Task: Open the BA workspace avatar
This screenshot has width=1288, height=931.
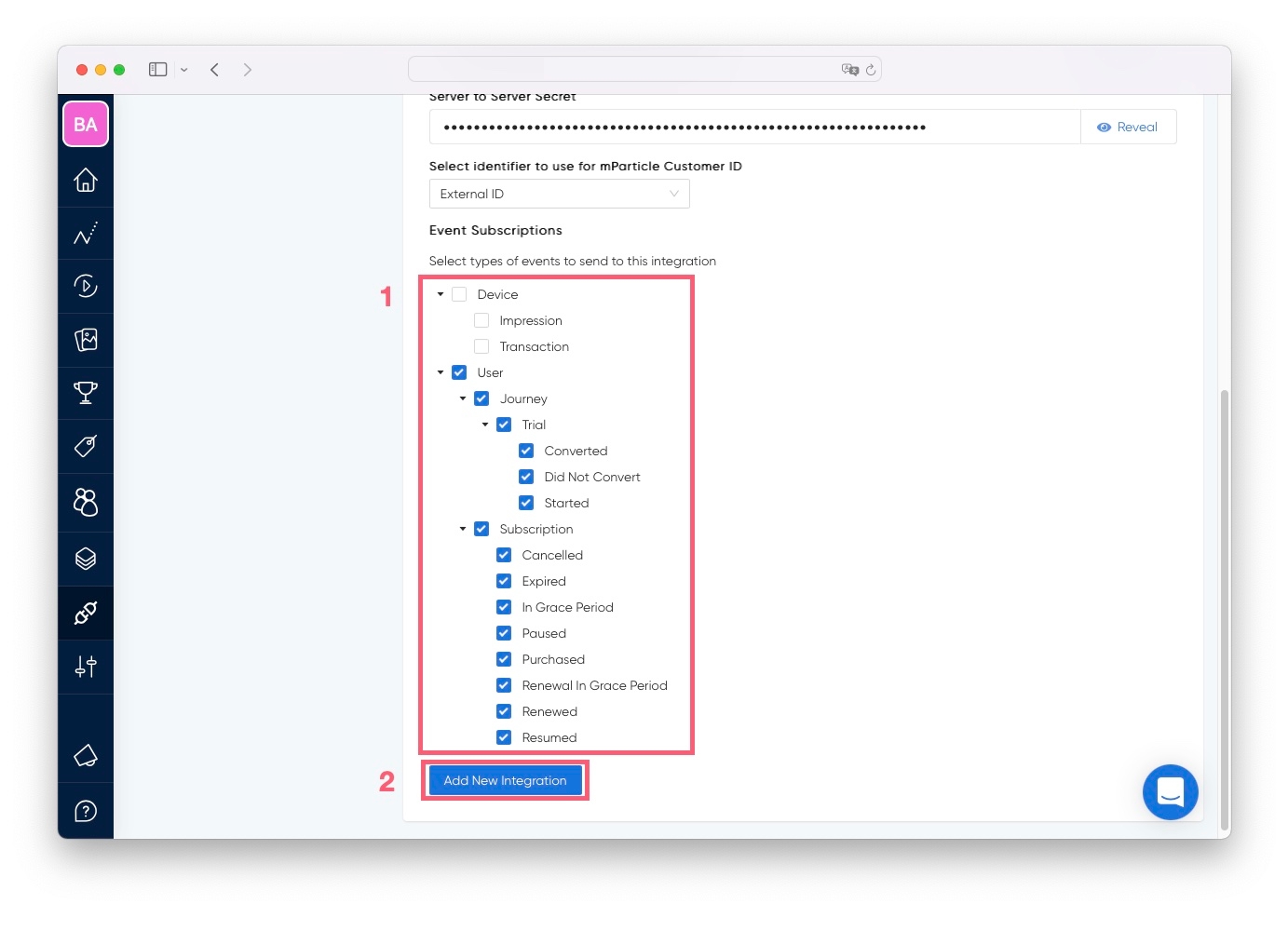Action: pos(86,124)
